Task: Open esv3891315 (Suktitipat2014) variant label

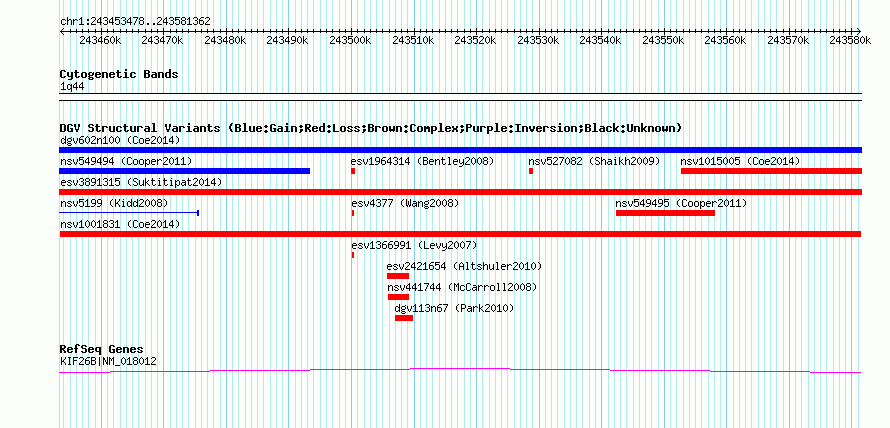Action: pos(141,182)
